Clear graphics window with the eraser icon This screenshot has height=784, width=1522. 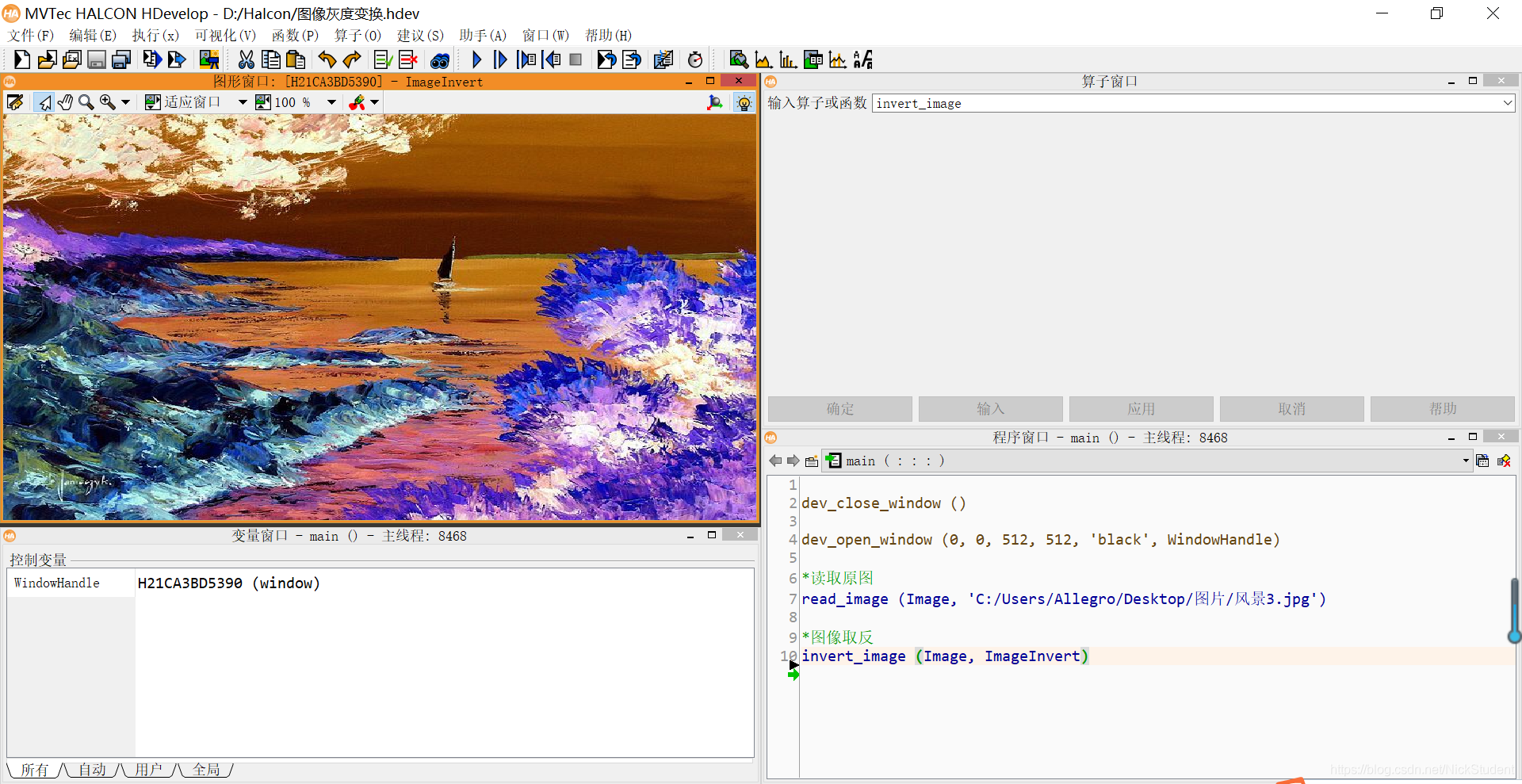point(15,102)
